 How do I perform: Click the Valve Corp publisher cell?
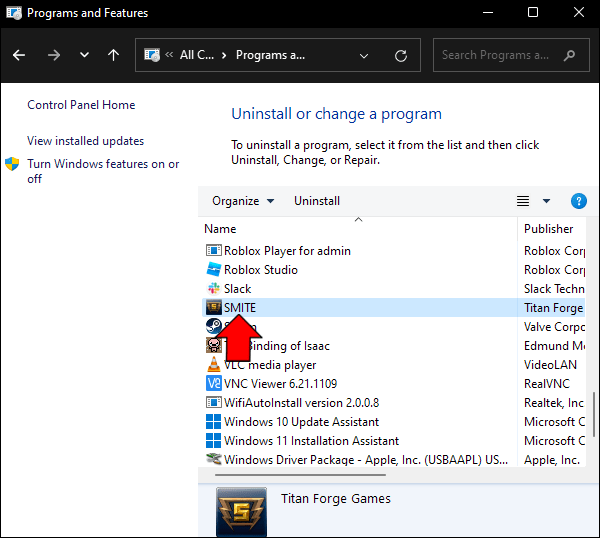(x=554, y=327)
